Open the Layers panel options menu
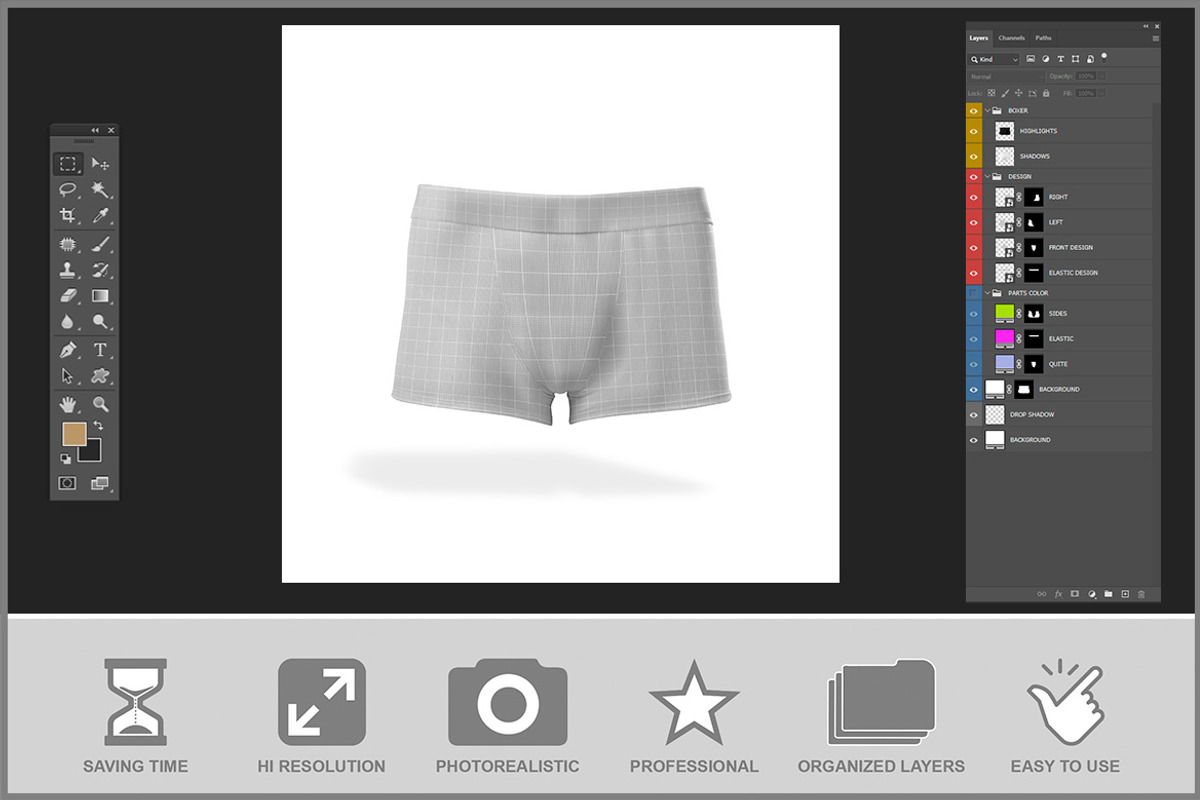1200x800 pixels. tap(1155, 38)
